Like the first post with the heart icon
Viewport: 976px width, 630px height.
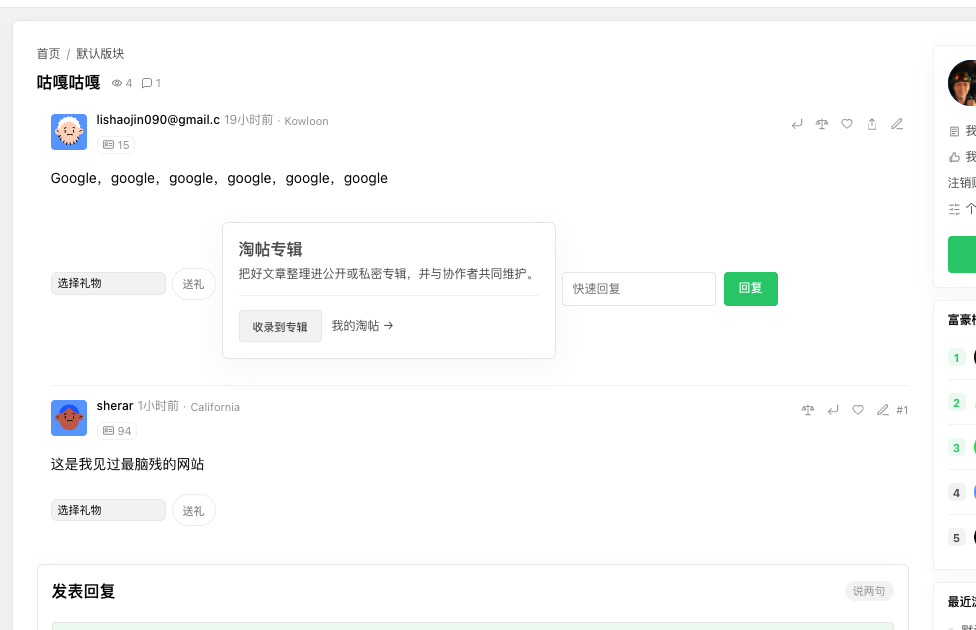847,125
